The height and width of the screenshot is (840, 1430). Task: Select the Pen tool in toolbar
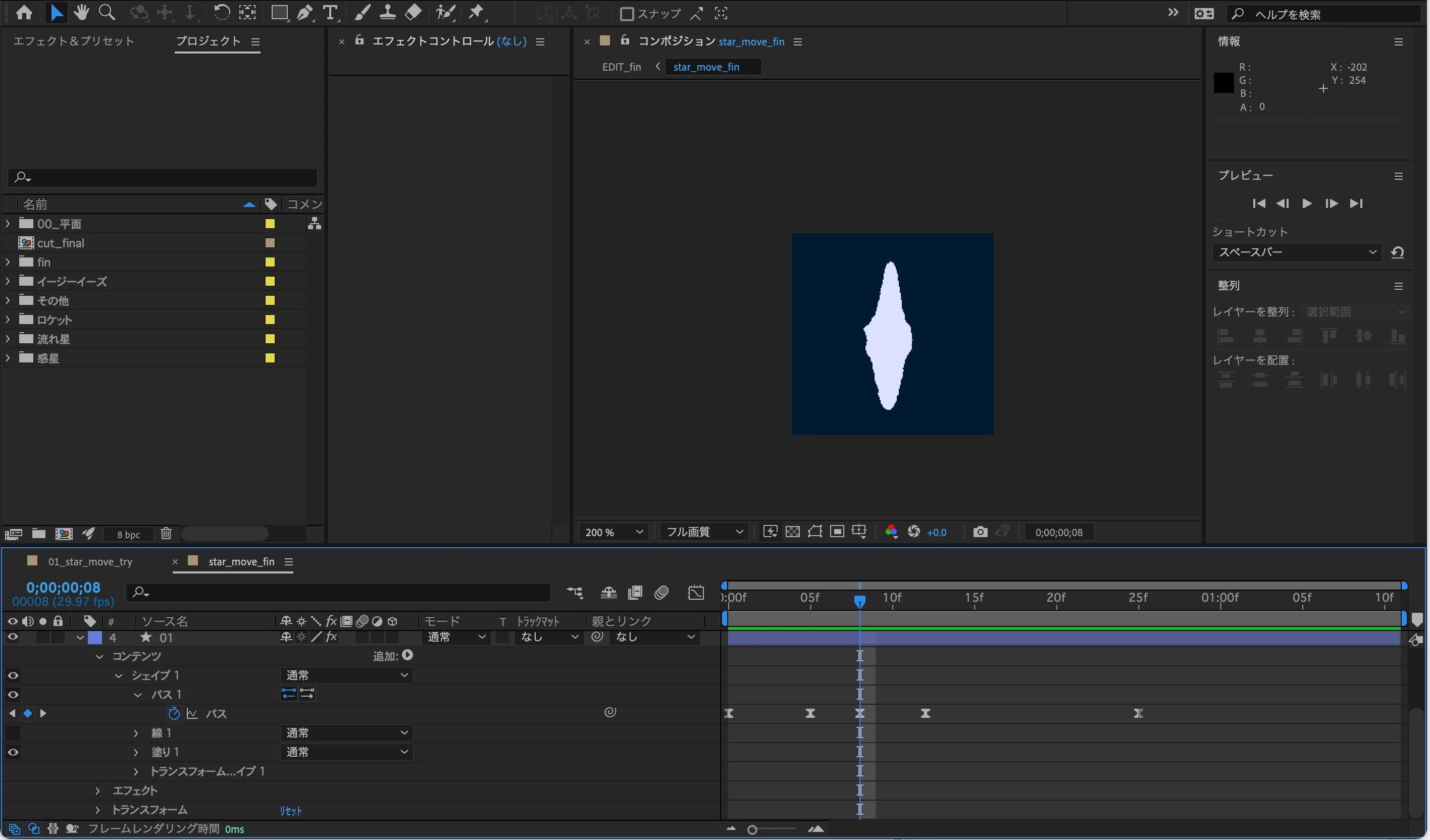tap(304, 13)
